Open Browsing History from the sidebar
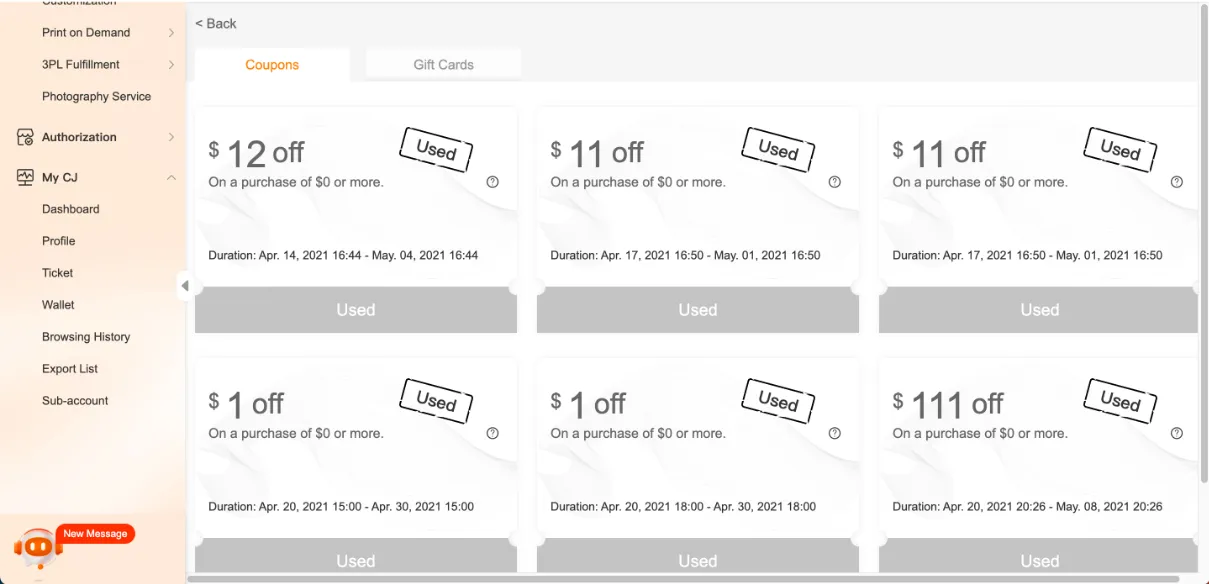The height and width of the screenshot is (584, 1209). pyautogui.click(x=86, y=337)
